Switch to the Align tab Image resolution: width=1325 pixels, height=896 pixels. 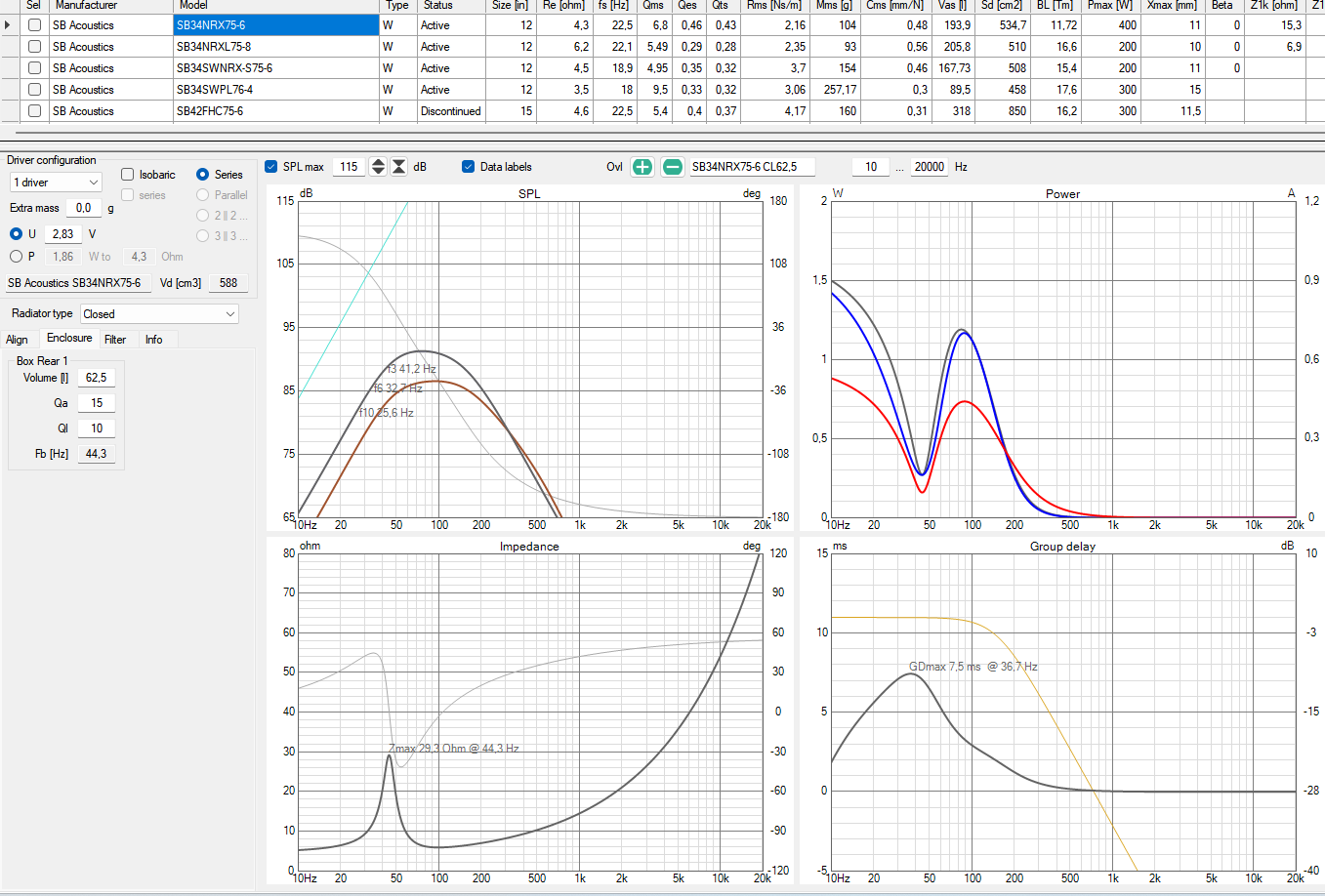18,340
